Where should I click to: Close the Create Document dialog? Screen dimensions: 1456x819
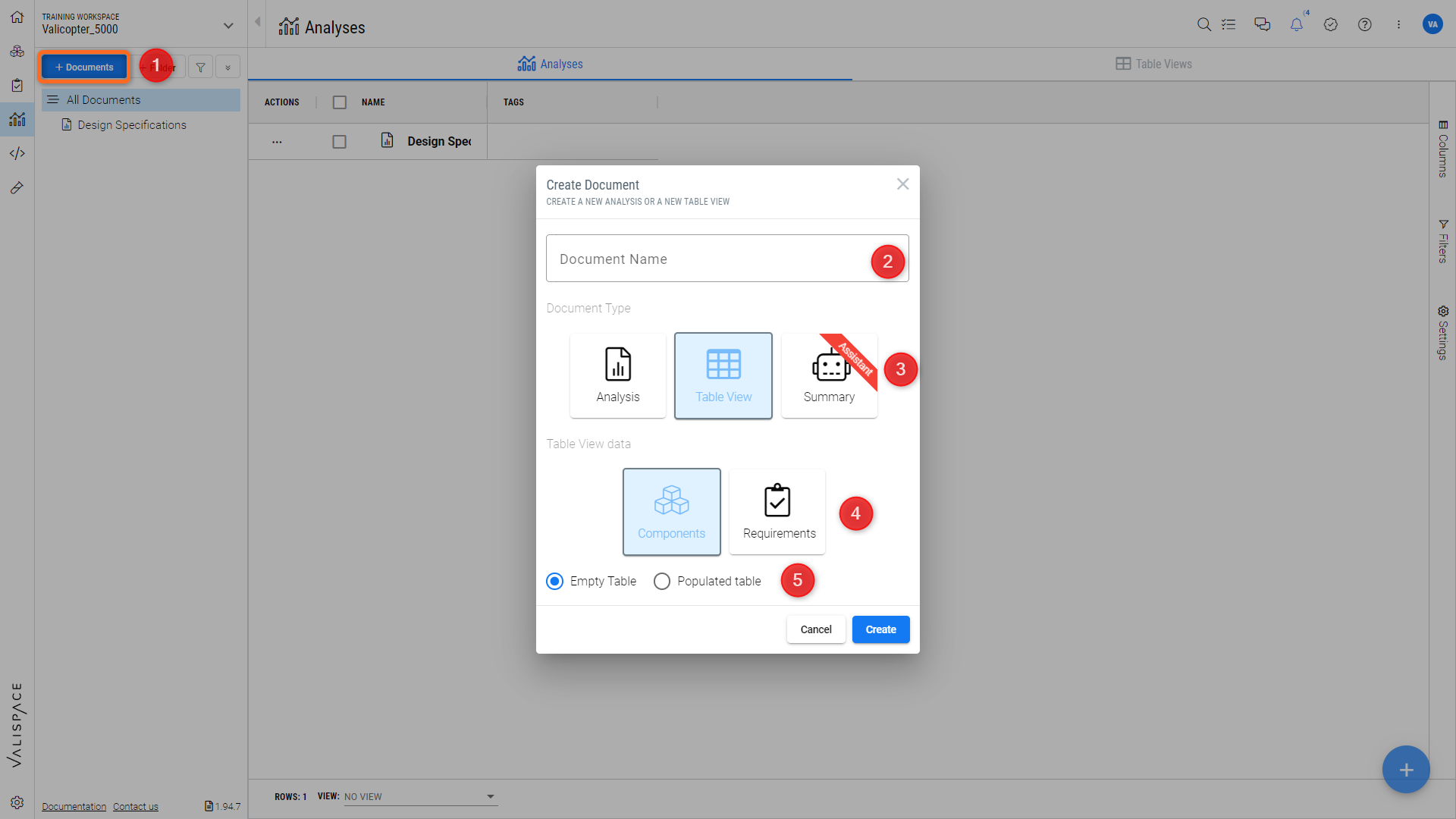click(x=902, y=184)
